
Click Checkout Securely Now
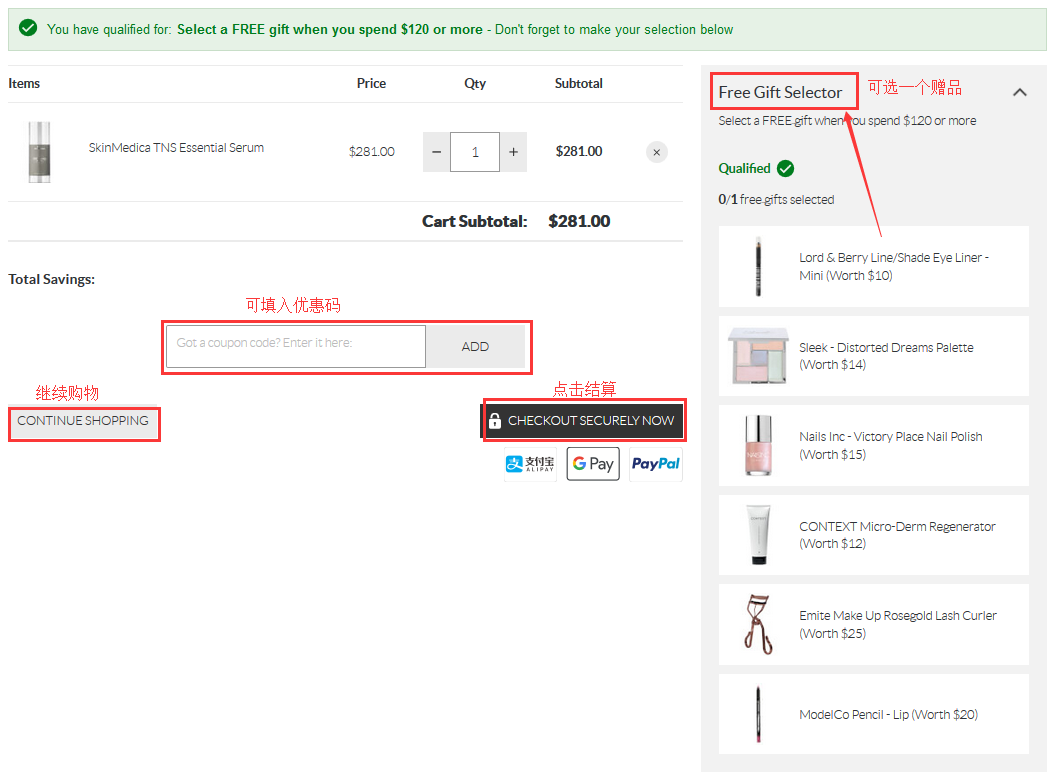click(584, 420)
